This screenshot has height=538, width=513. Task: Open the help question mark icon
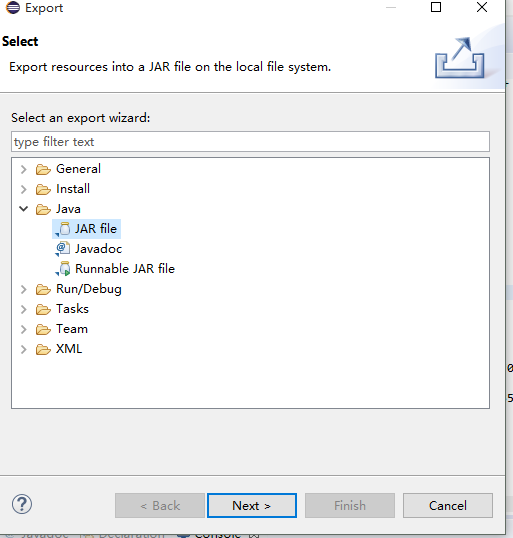click(22, 504)
